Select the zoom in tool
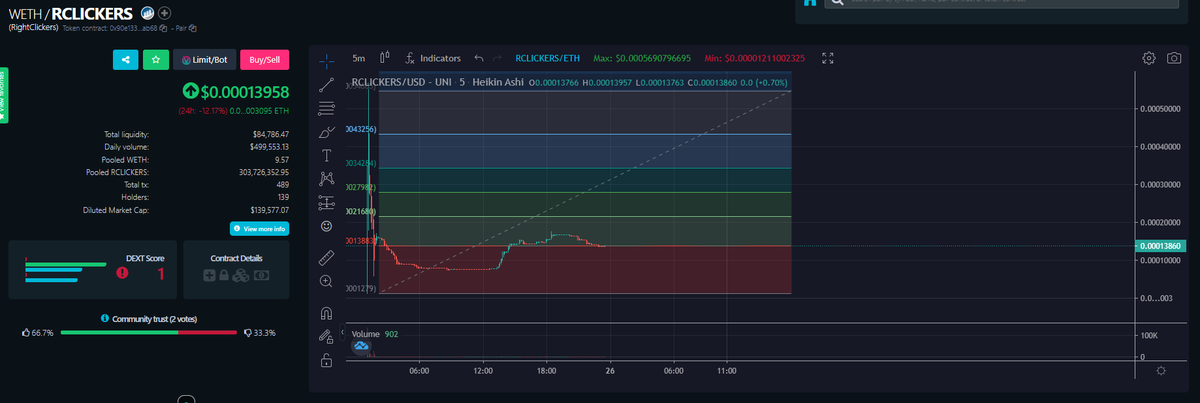 [x=326, y=281]
